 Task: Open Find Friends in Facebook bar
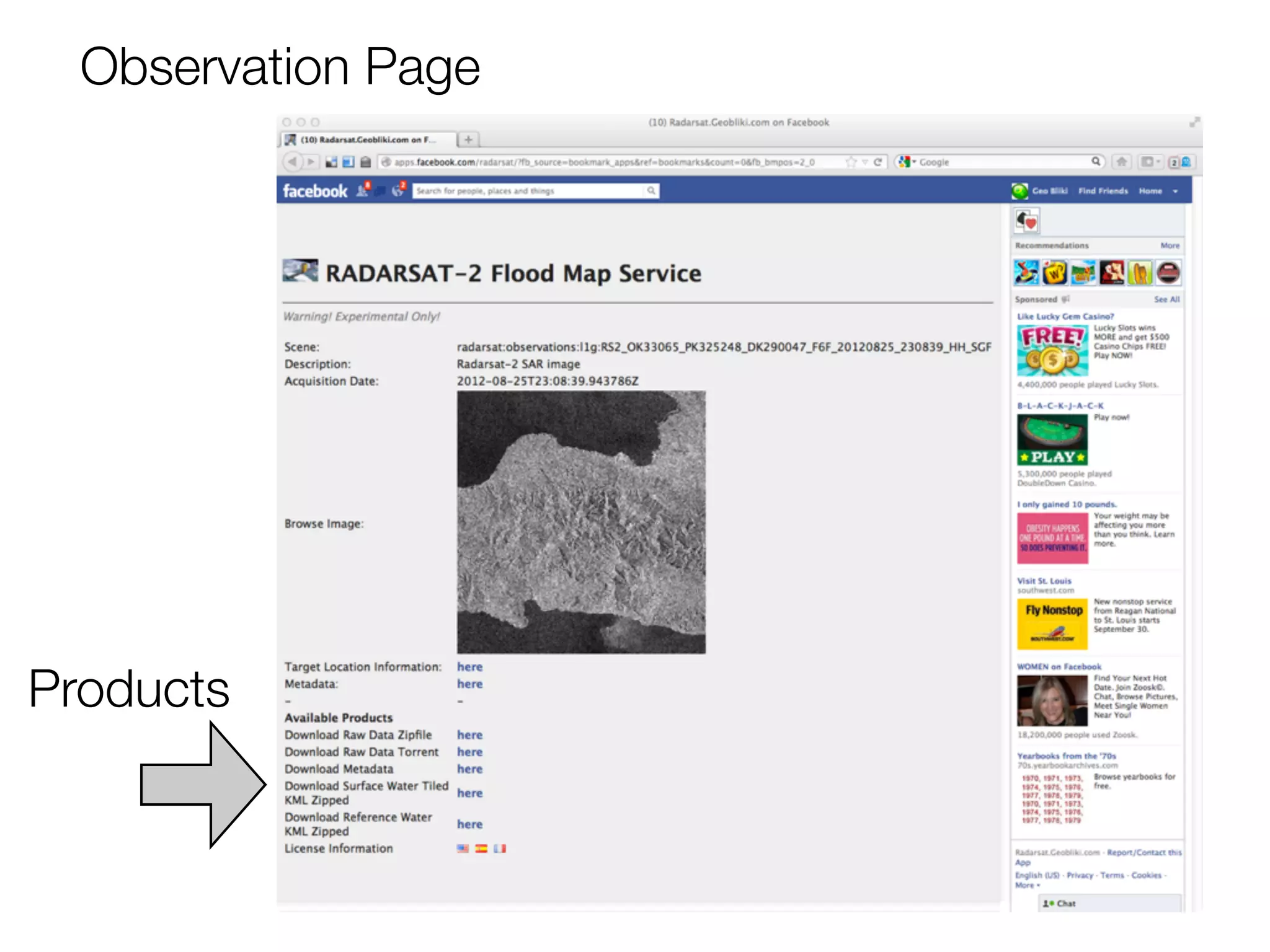(1103, 191)
